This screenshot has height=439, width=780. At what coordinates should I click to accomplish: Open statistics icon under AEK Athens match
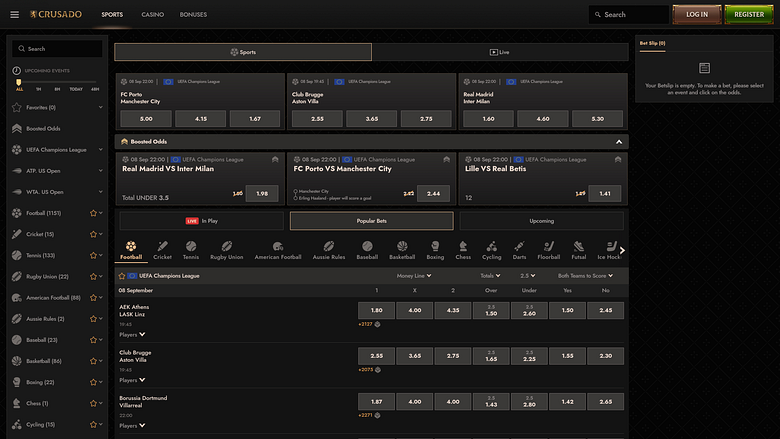[378, 324]
